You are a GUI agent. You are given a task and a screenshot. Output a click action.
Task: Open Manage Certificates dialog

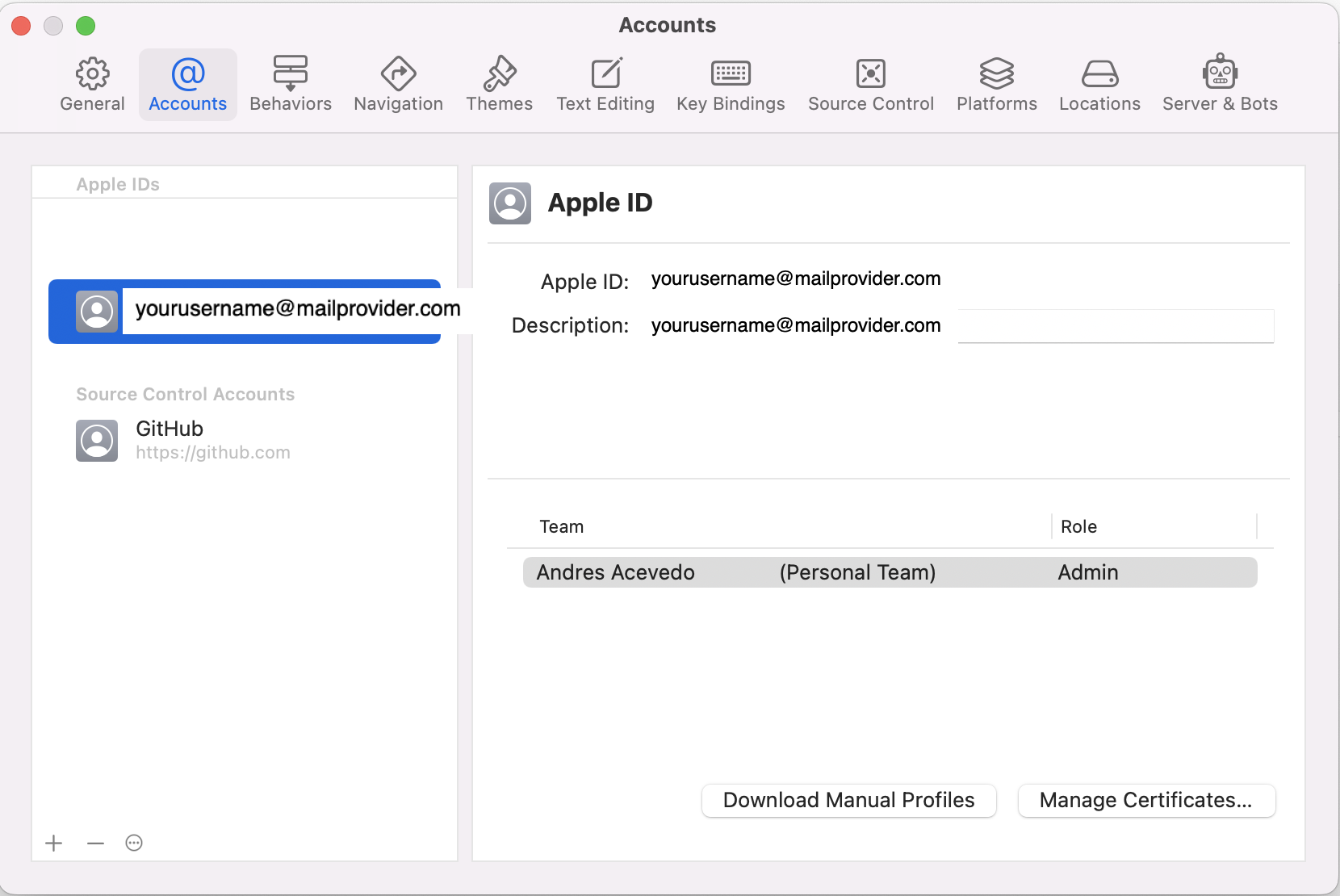pos(1146,801)
